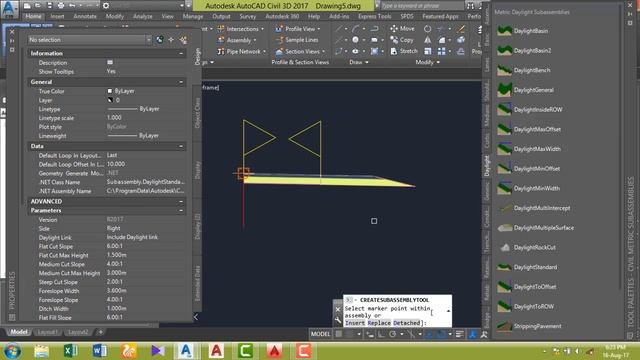The image size is (640, 360).
Task: Choose the Insert command-line option
Action: [x=355, y=323]
